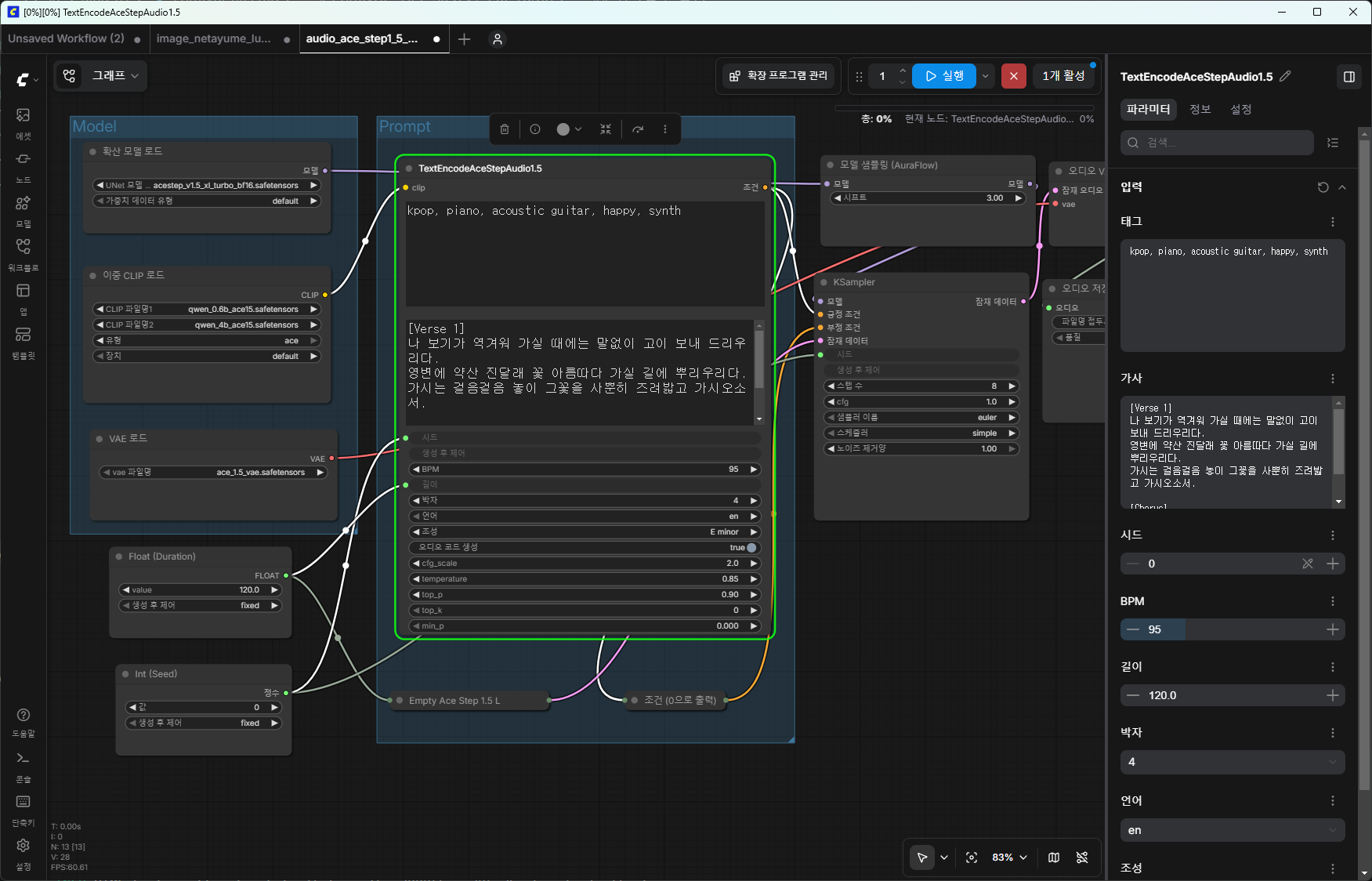Switch to image_netayume_lu... tab
The height and width of the screenshot is (881, 1372).
coord(214,38)
